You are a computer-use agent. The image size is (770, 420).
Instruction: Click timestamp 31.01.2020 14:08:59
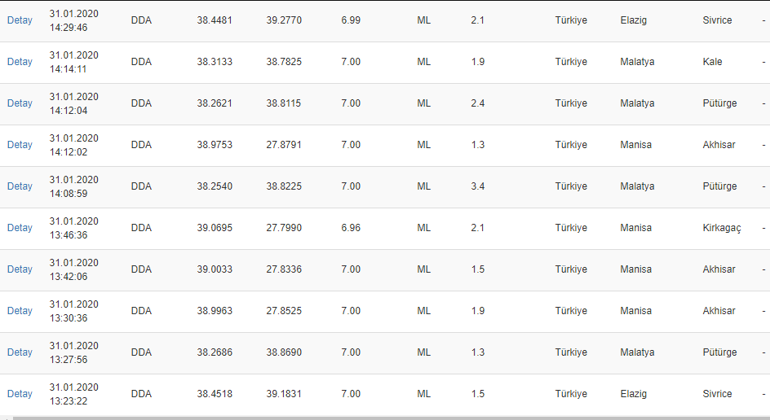coord(74,187)
